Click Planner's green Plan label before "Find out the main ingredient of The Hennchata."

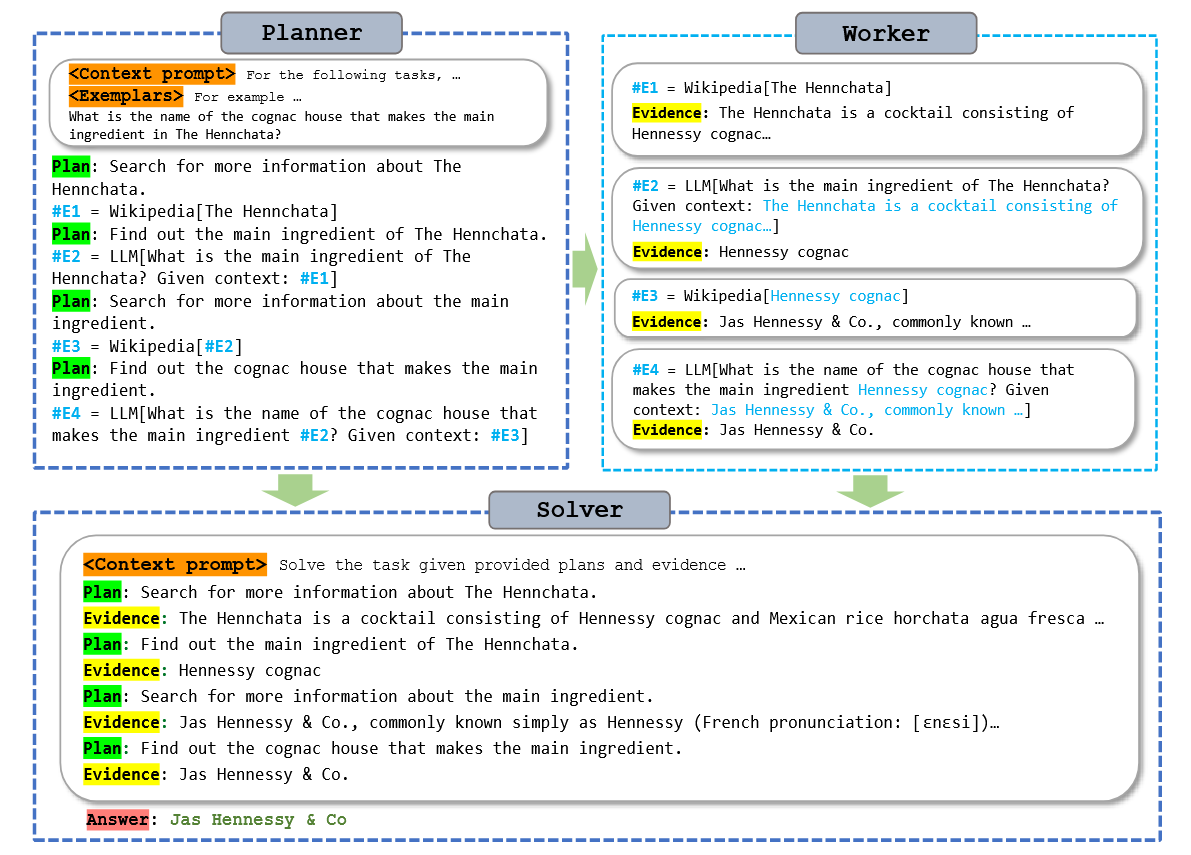tap(71, 234)
